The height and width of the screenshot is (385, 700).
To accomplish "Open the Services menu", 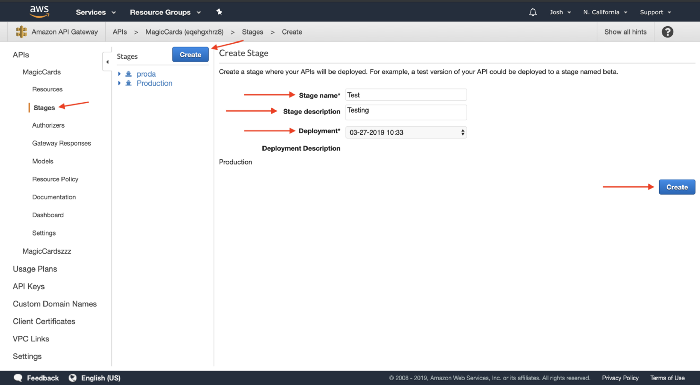I will click(96, 13).
